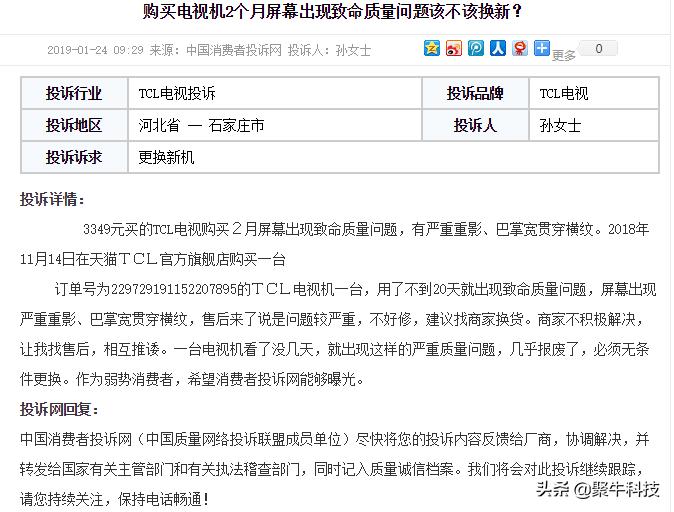The width and height of the screenshot is (674, 512).
Task: Click the line starting 严重重影、巴掌宽贯穿横纹
Action: pos(333,319)
